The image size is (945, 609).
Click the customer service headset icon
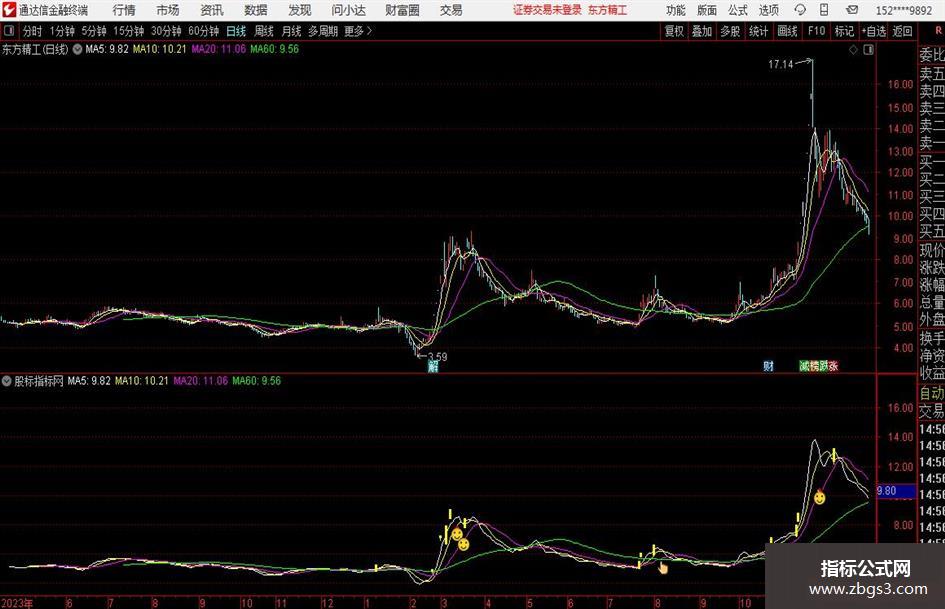800,10
